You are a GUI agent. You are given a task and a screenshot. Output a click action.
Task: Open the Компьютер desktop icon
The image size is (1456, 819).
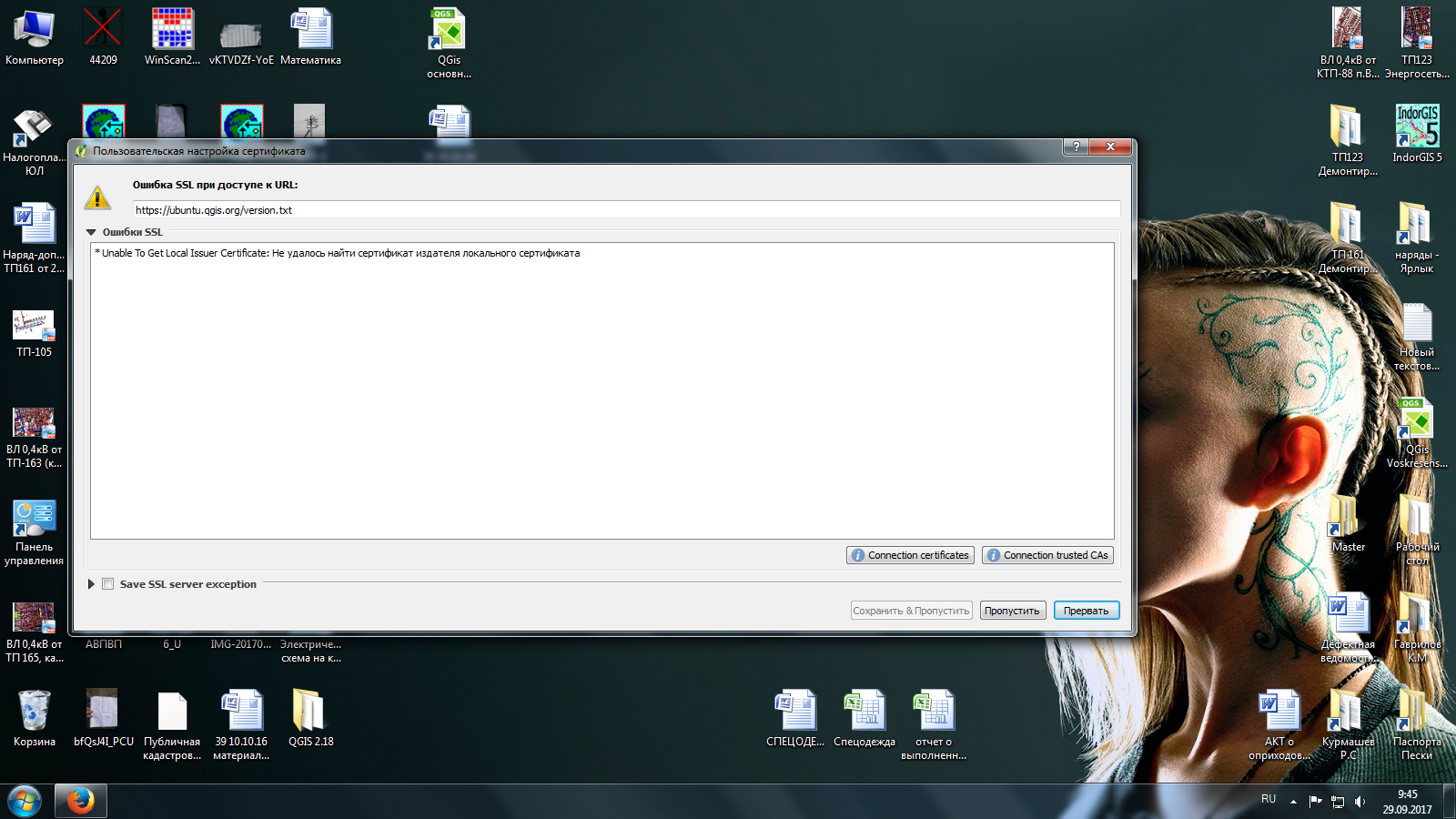coord(35,36)
